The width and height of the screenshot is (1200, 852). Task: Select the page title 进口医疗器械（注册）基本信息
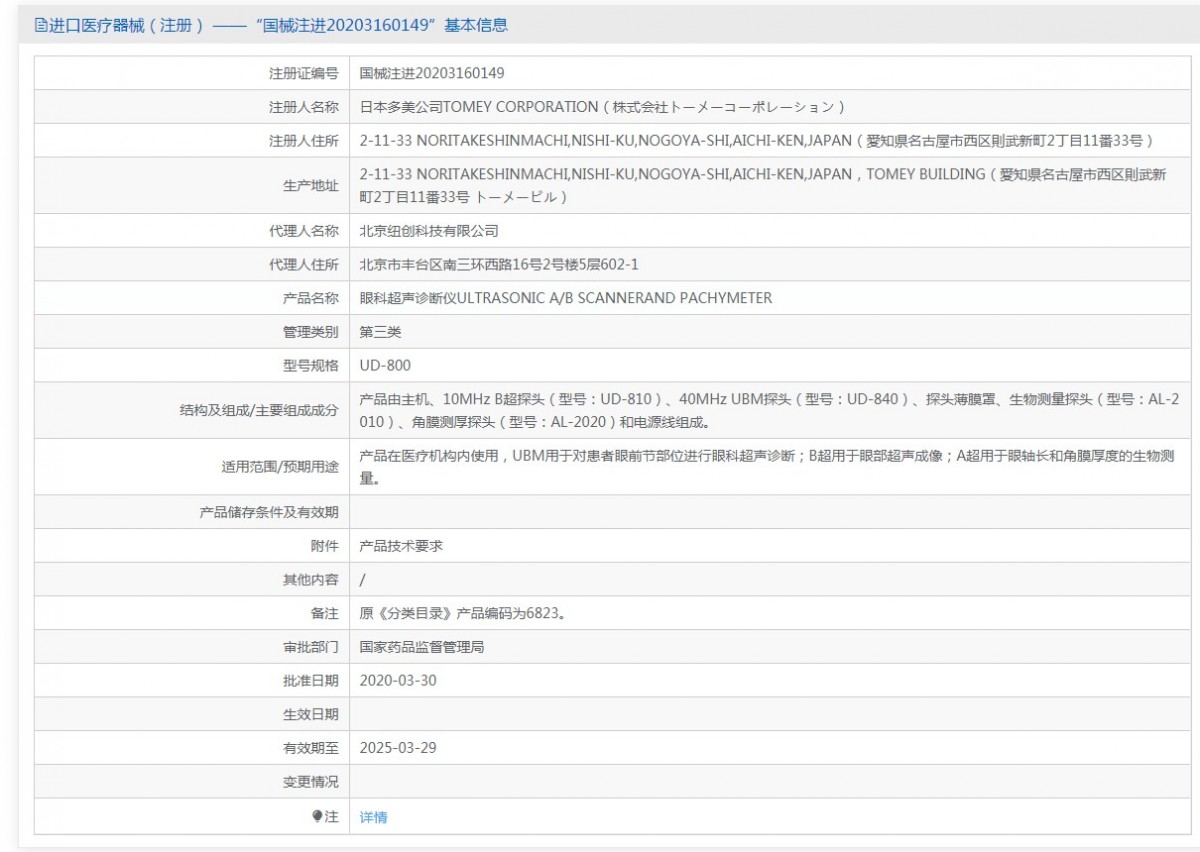pyautogui.click(x=271, y=26)
